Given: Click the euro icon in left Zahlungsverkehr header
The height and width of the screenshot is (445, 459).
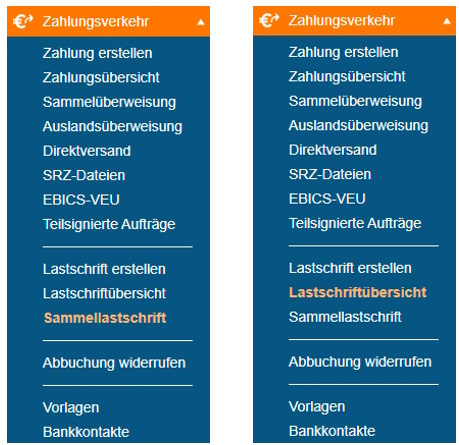Looking at the screenshot, I should coord(23,21).
